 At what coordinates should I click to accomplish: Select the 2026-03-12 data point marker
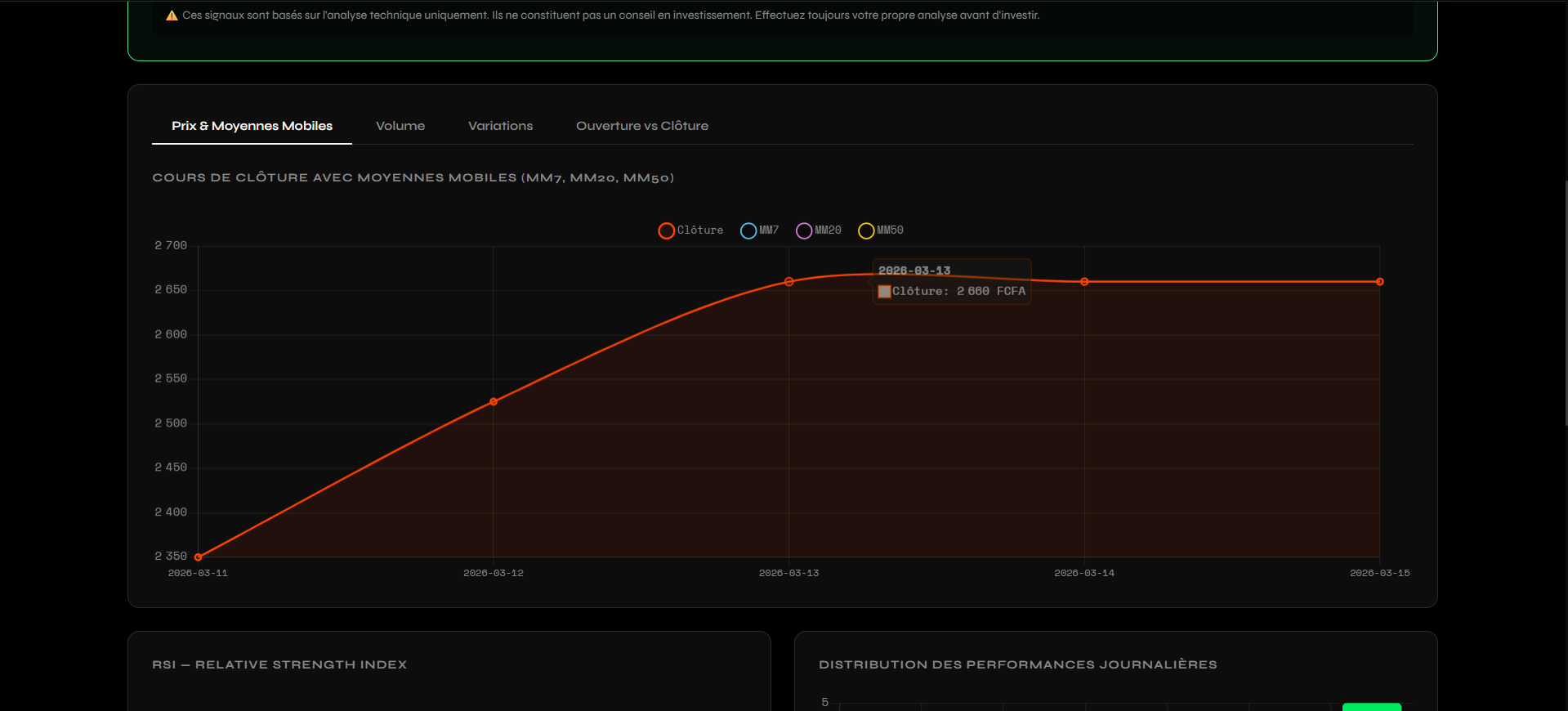pyautogui.click(x=494, y=401)
